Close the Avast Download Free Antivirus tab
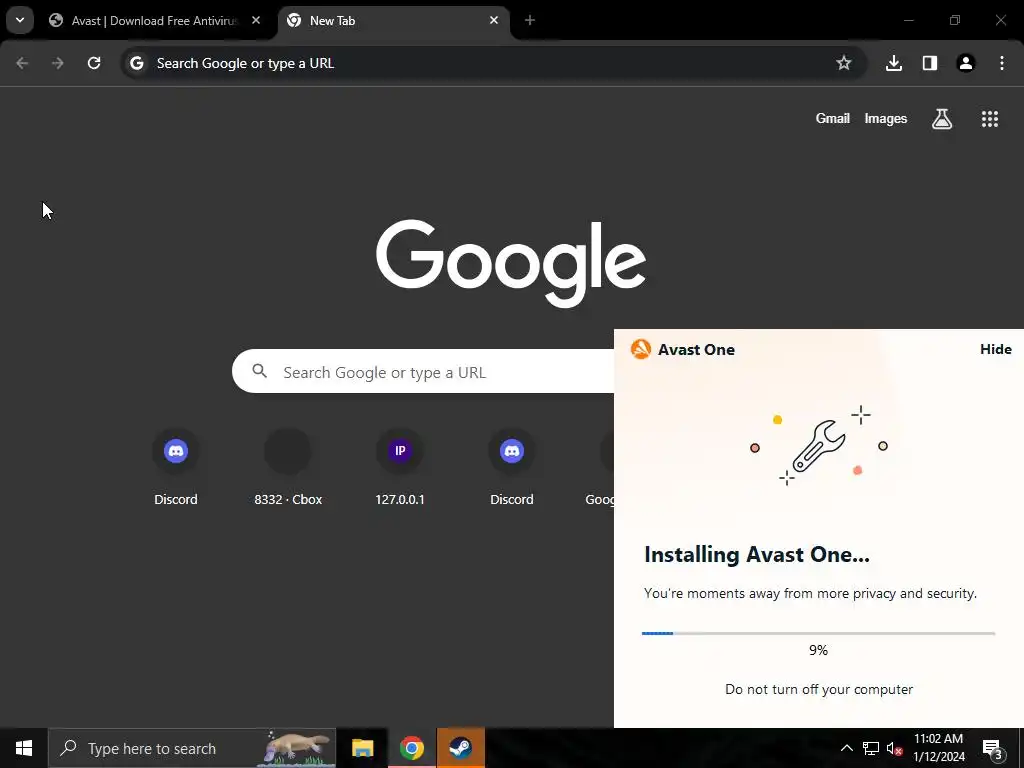Viewport: 1024px width, 768px height. tap(256, 20)
